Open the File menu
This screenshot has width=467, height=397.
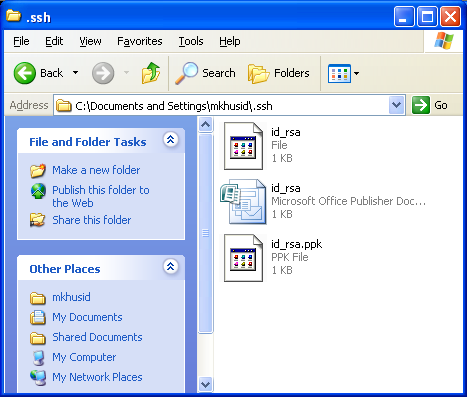[21, 41]
